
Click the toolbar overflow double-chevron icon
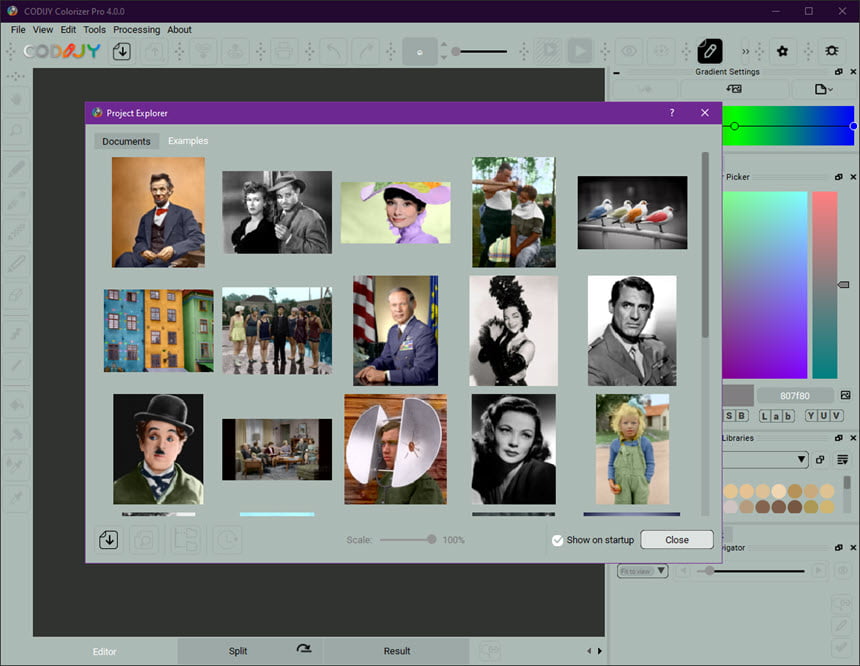pyautogui.click(x=745, y=52)
